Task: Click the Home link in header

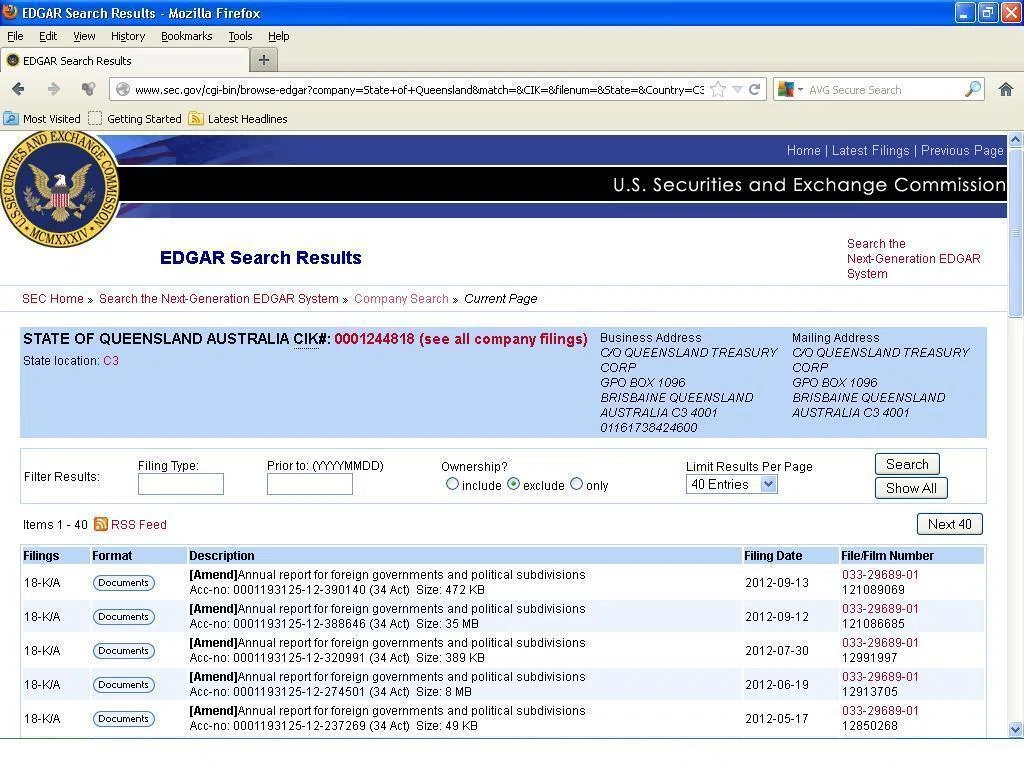Action: click(x=803, y=150)
